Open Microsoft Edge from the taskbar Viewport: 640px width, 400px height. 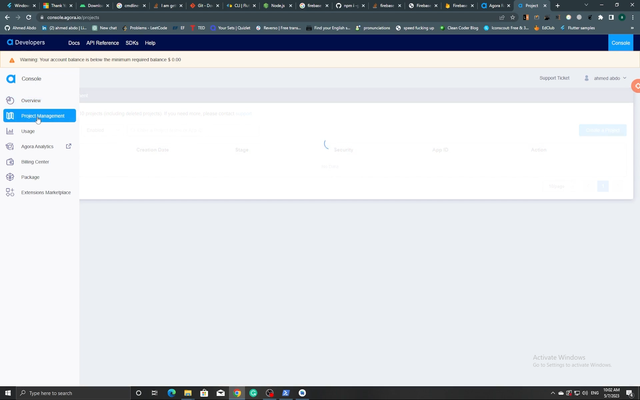pyautogui.click(x=171, y=393)
